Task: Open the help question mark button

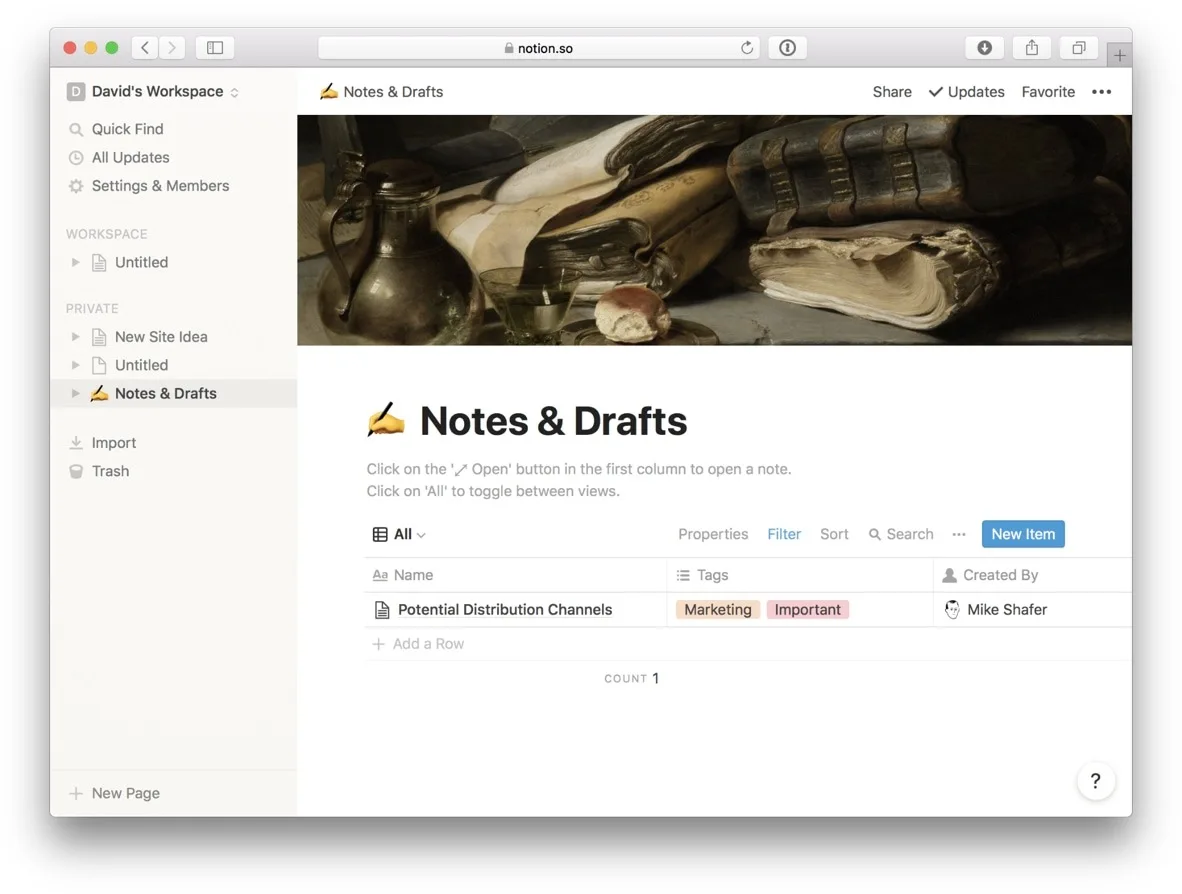Action: click(1095, 781)
